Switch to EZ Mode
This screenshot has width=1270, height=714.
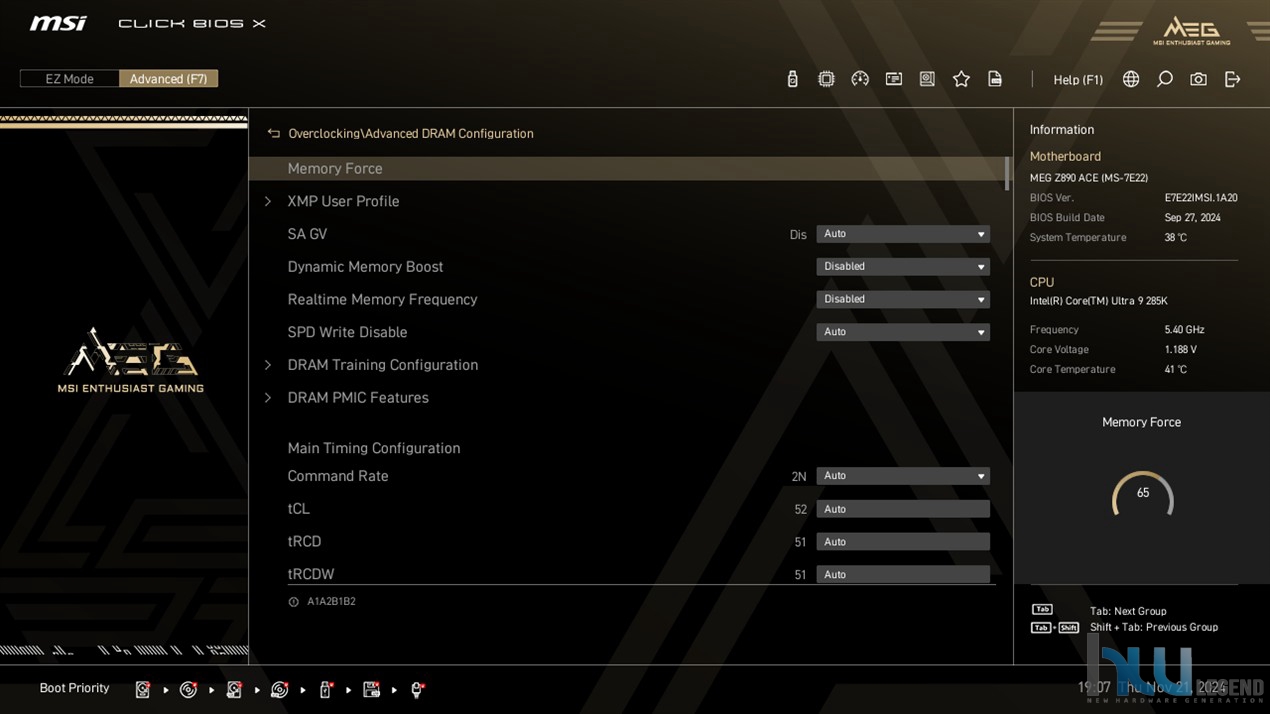[x=70, y=79]
